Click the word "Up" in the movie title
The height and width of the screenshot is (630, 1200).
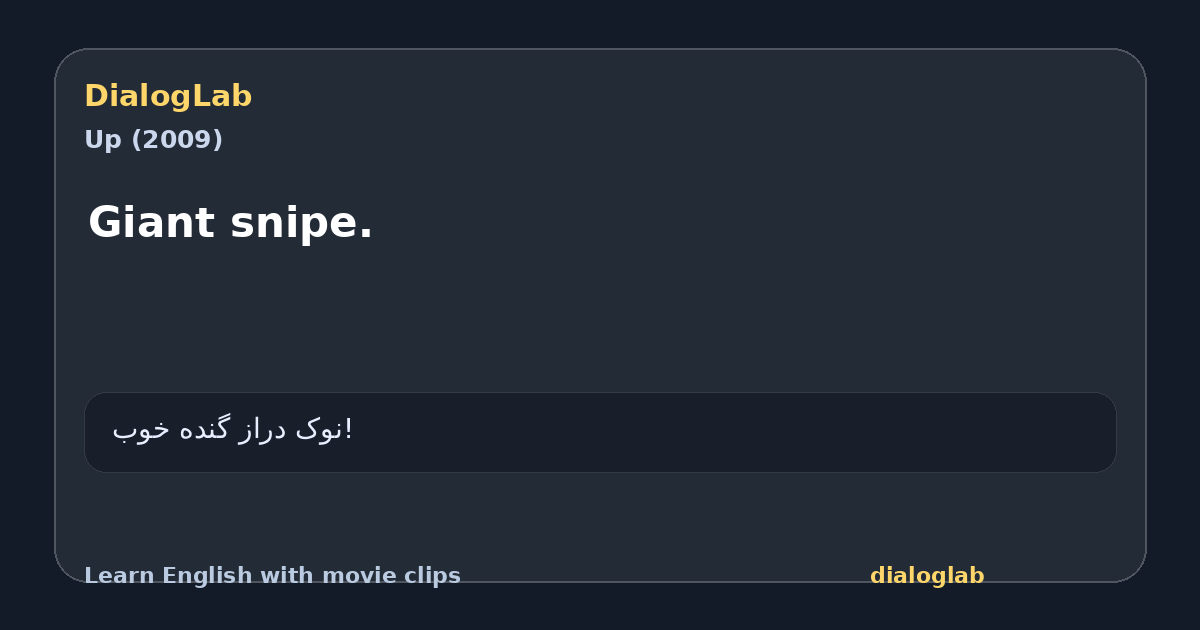pos(103,140)
